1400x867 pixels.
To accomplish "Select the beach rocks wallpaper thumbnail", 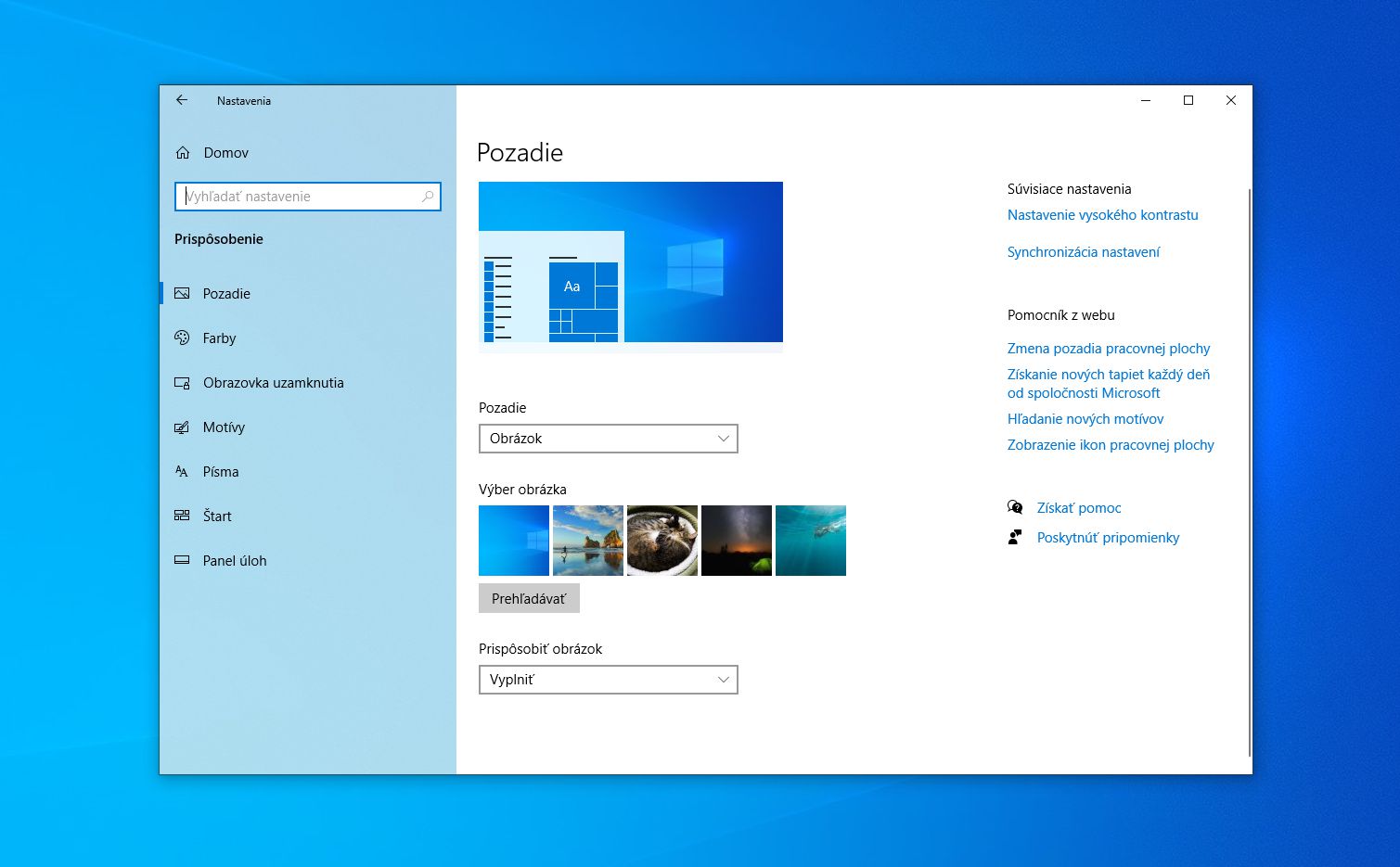I will (588, 541).
